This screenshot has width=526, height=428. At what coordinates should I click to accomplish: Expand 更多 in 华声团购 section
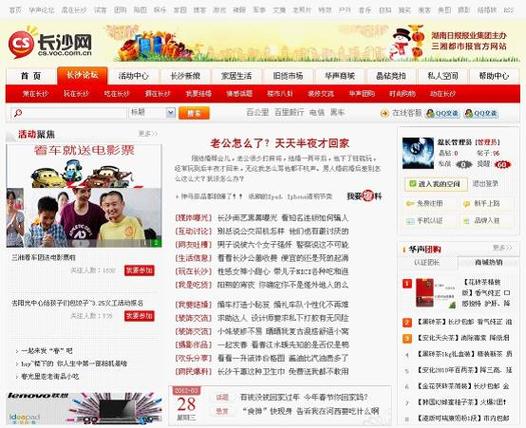click(x=503, y=248)
